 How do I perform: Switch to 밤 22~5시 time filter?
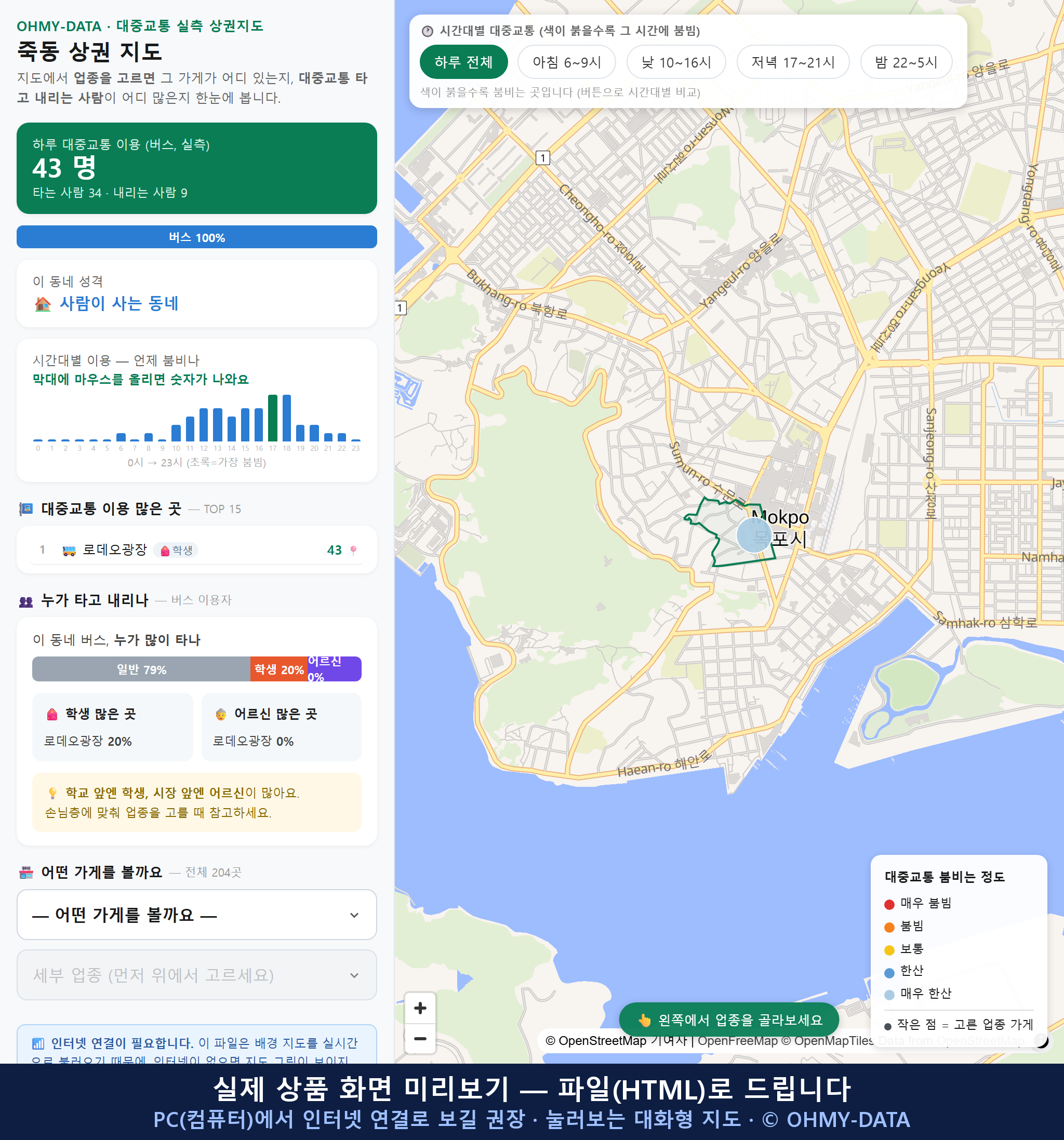tap(906, 62)
